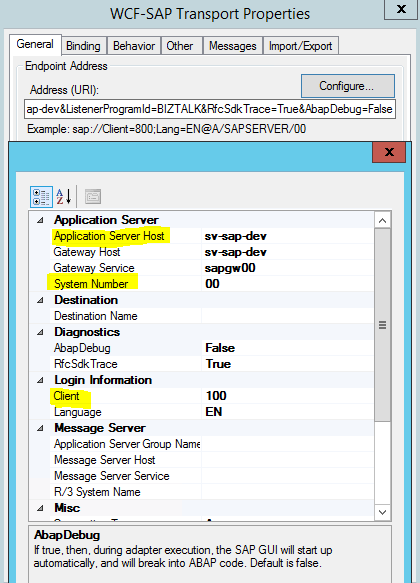The width and height of the screenshot is (420, 583).
Task: Switch to the Behavior tab
Action: tap(134, 46)
